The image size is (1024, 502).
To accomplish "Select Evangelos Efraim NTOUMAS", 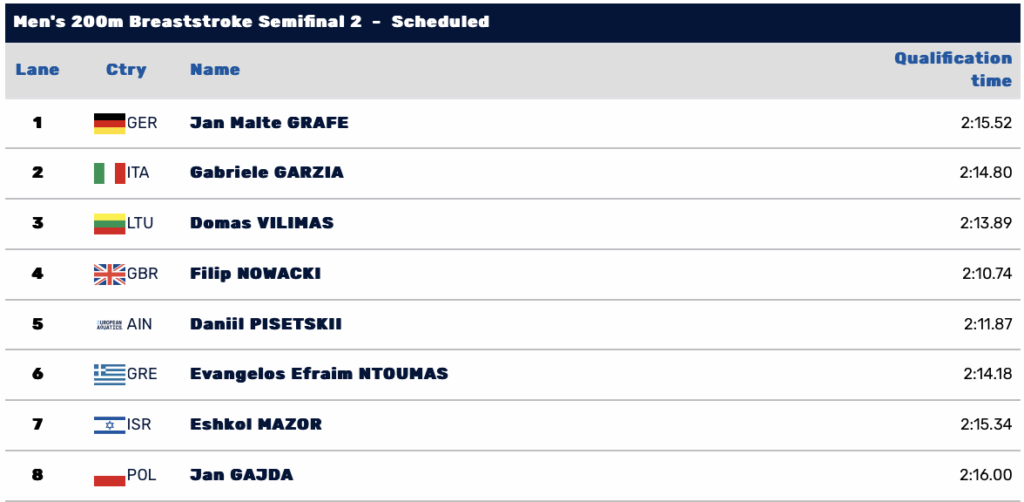I will (x=319, y=374).
